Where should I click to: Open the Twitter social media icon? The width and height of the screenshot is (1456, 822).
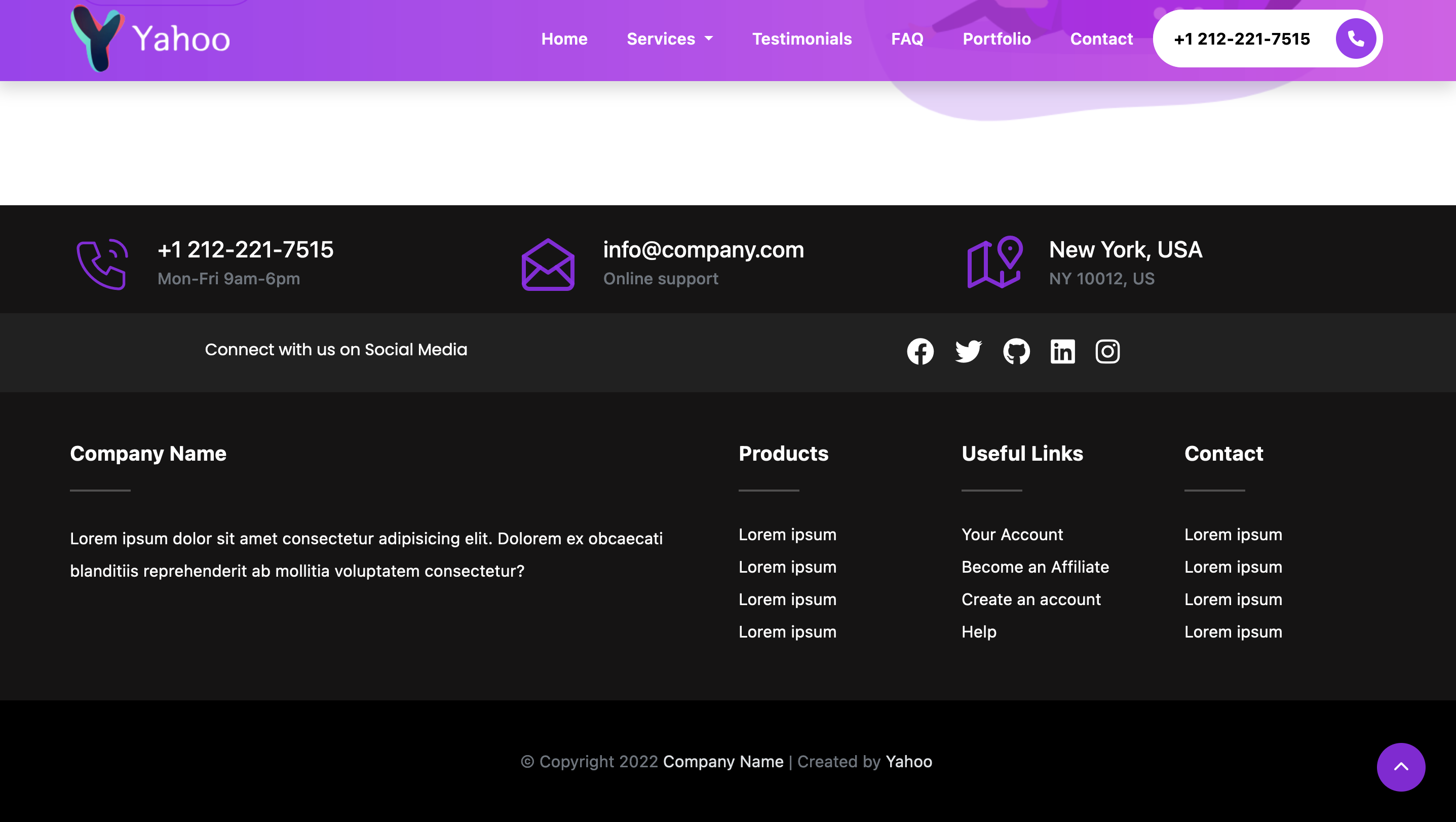968,351
